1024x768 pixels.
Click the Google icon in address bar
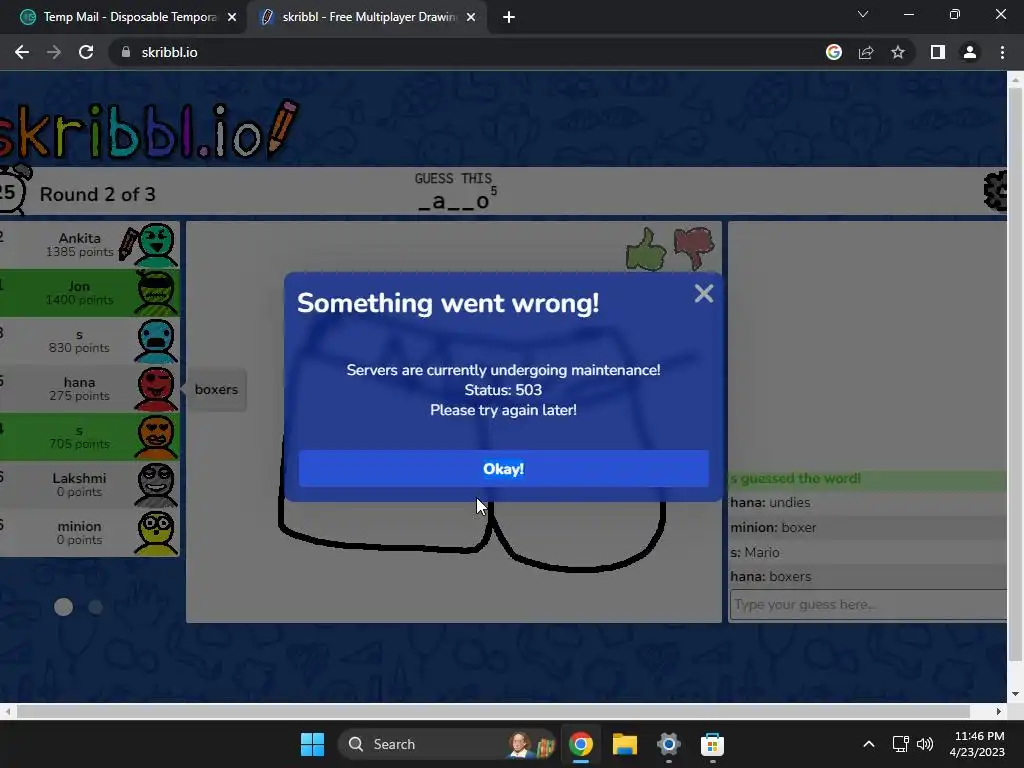pos(834,52)
